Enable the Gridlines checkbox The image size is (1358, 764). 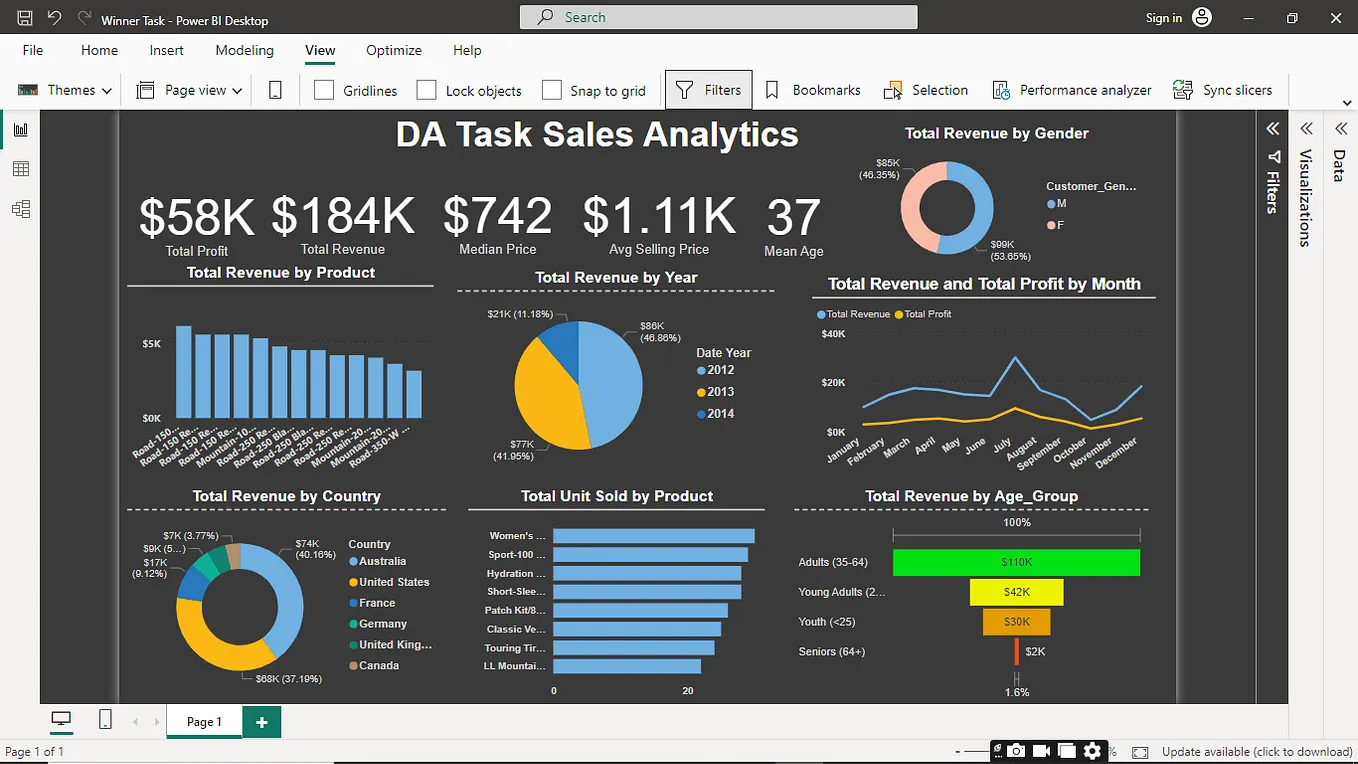(324, 89)
